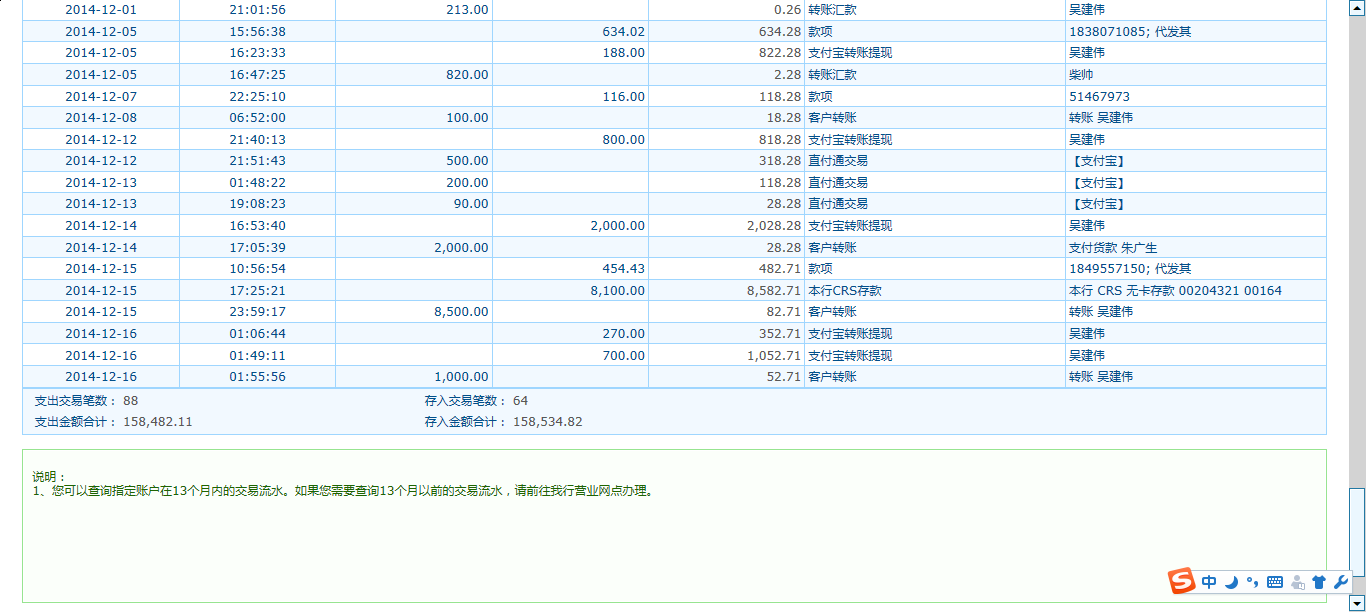Click the balance 2,028.28
This screenshot has width=1366, height=612.
click(774, 226)
